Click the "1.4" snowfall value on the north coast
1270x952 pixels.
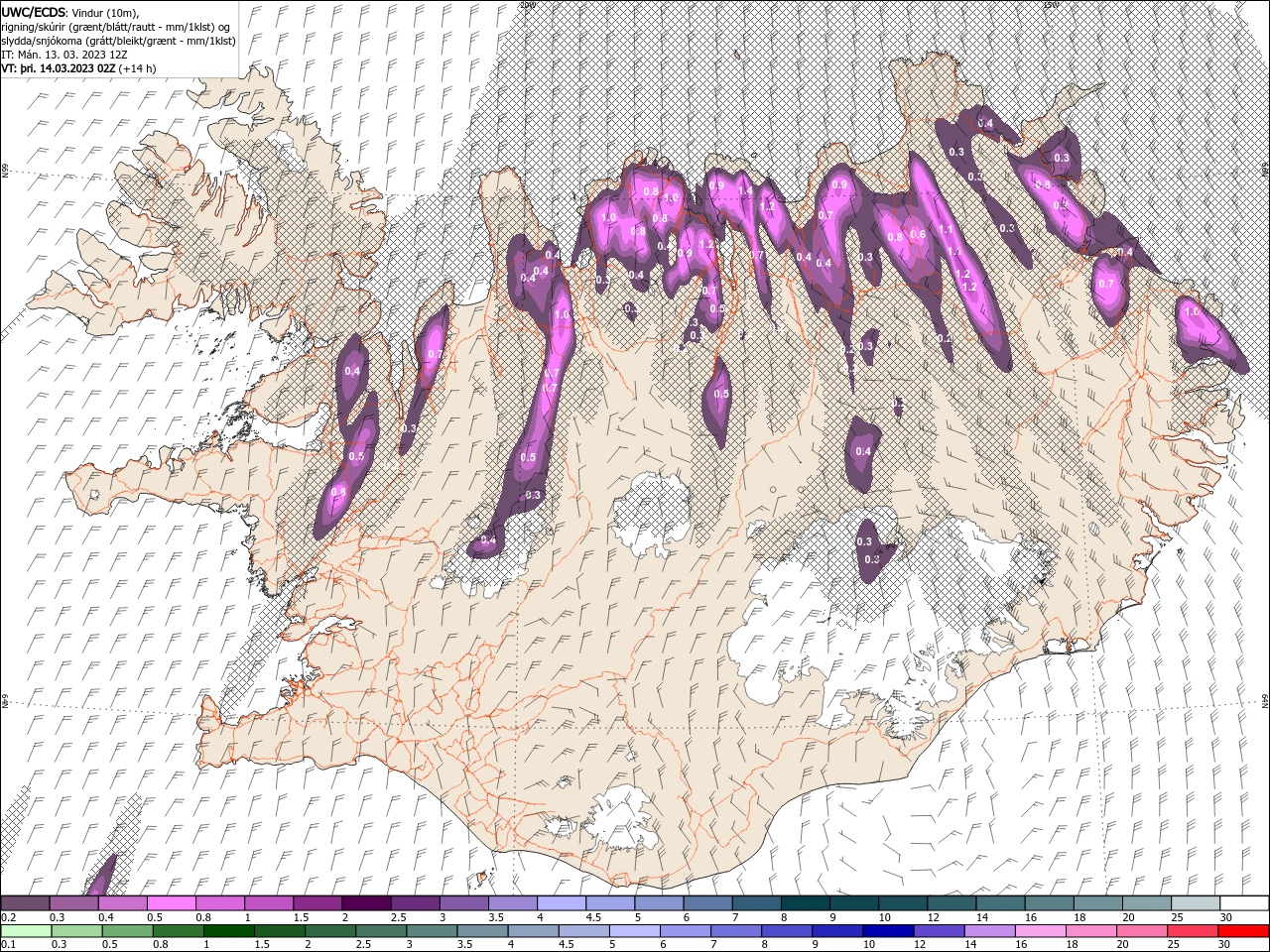pos(746,191)
